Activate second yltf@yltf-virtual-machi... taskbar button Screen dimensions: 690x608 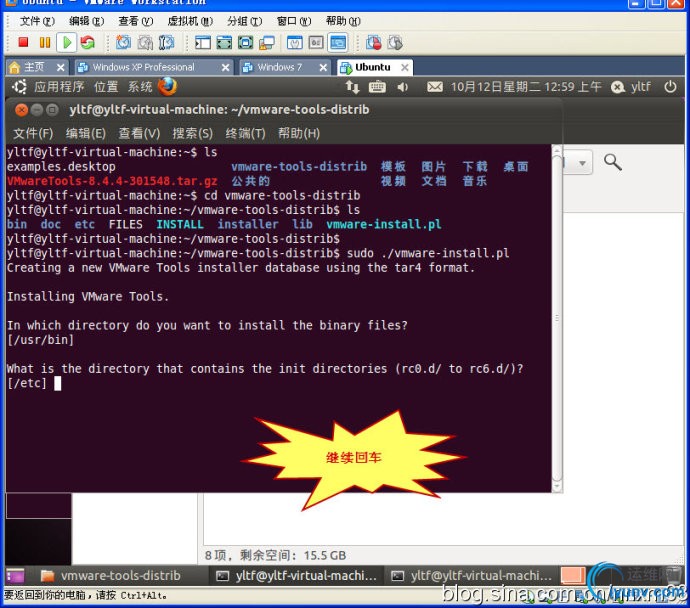[x=472, y=575]
